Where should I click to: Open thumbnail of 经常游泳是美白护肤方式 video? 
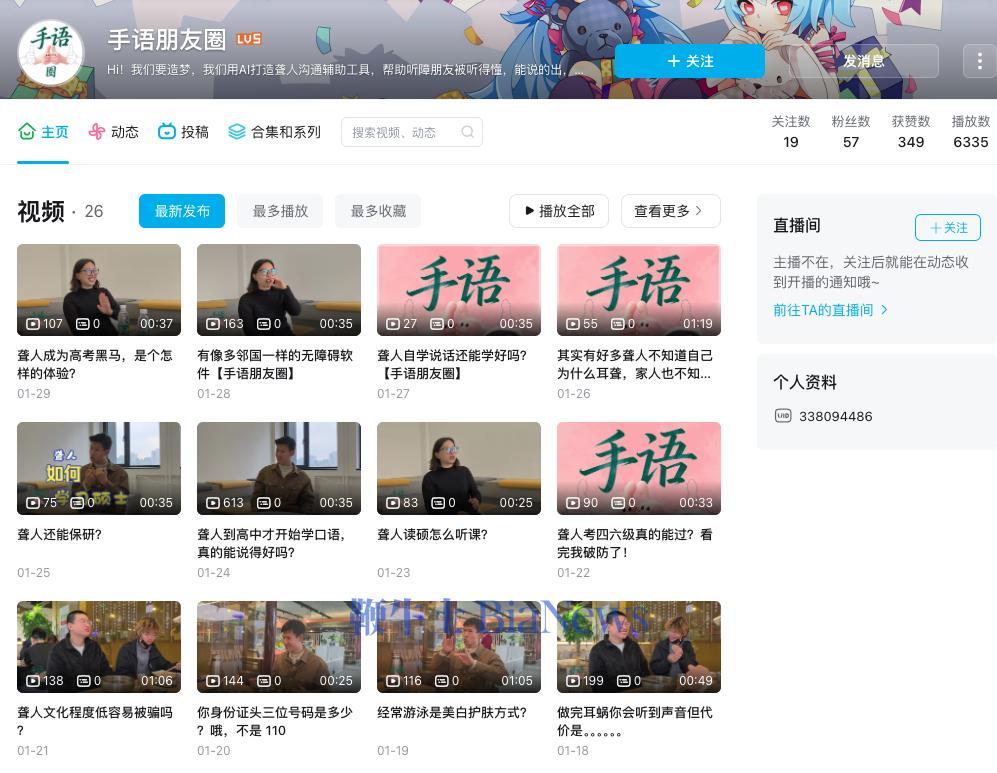458,647
